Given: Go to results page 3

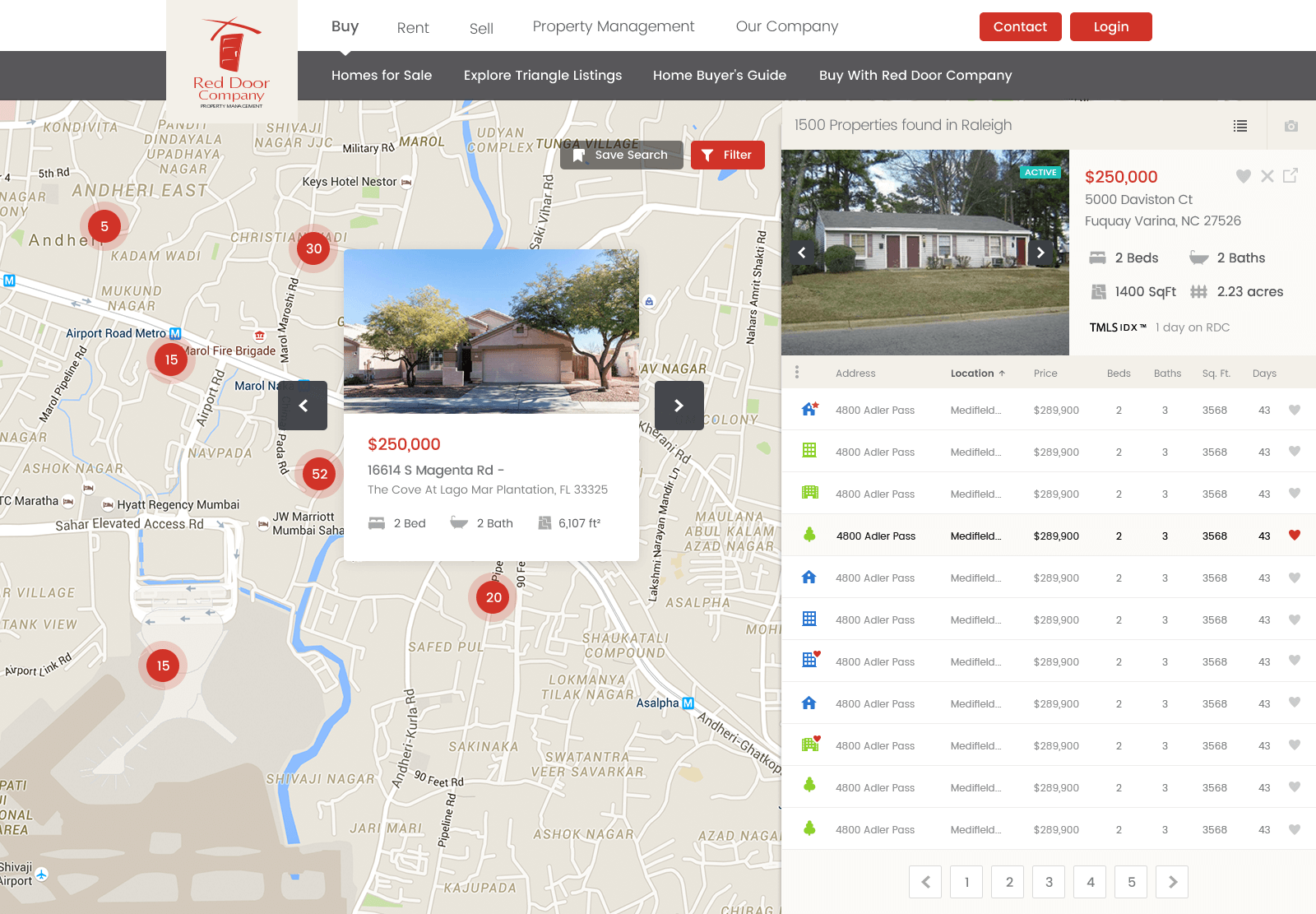Looking at the screenshot, I should [1049, 882].
